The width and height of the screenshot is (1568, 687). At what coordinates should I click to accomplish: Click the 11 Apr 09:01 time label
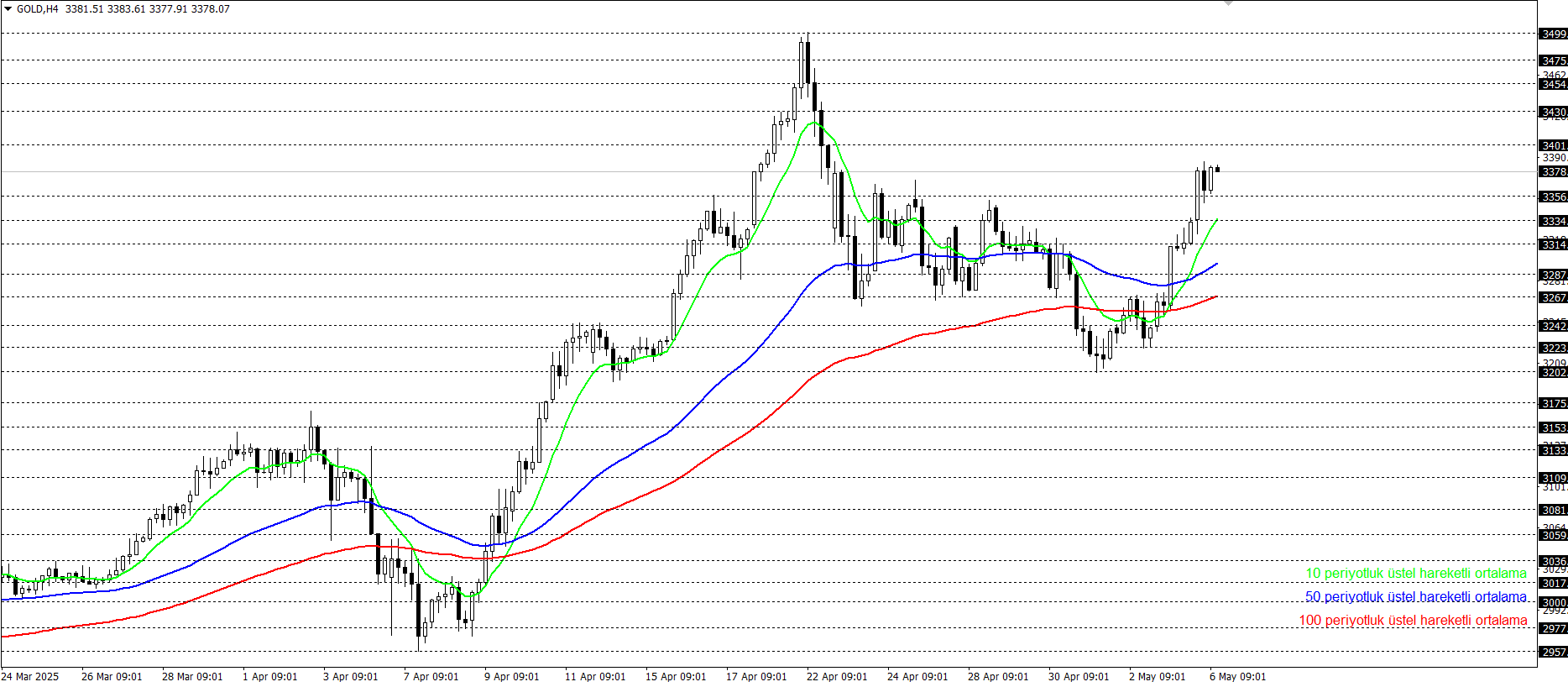[x=595, y=677]
